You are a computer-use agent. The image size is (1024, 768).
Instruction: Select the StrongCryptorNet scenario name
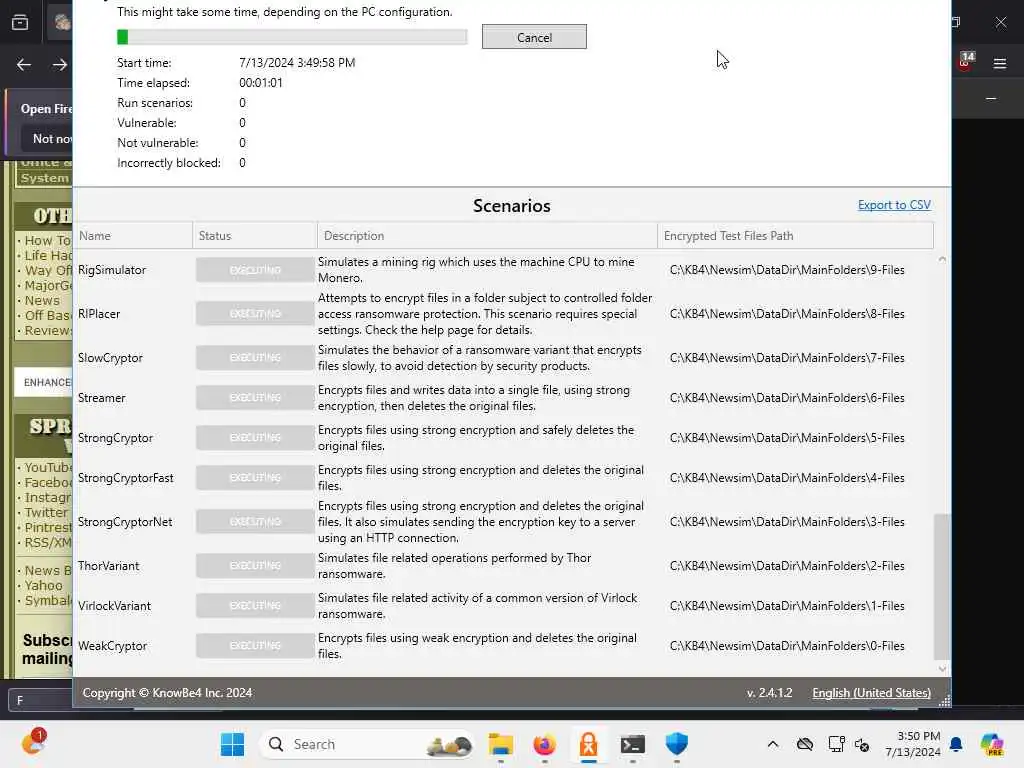[125, 522]
